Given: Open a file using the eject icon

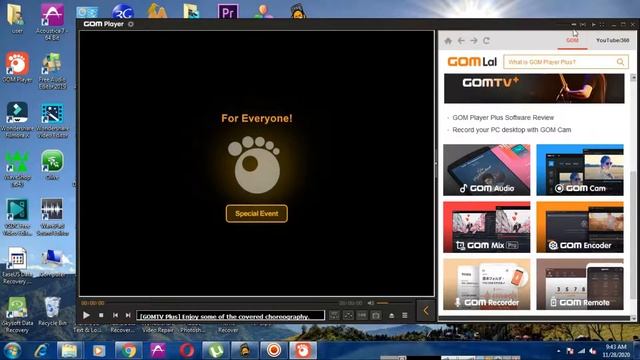Looking at the screenshot, I should (391, 315).
